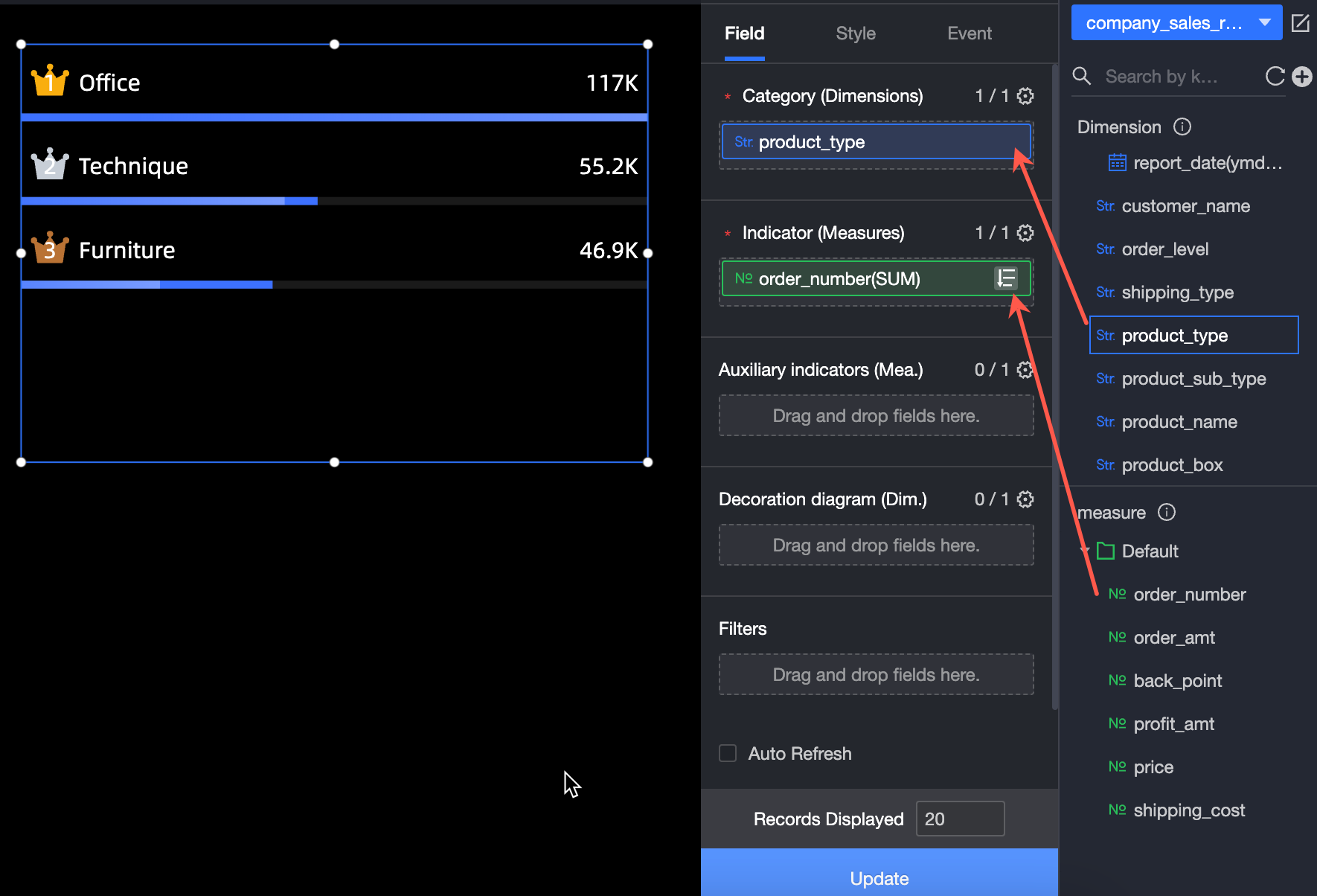This screenshot has height=896, width=1317.
Task: Click the silver crown icon beside Technique
Action: coord(50,164)
